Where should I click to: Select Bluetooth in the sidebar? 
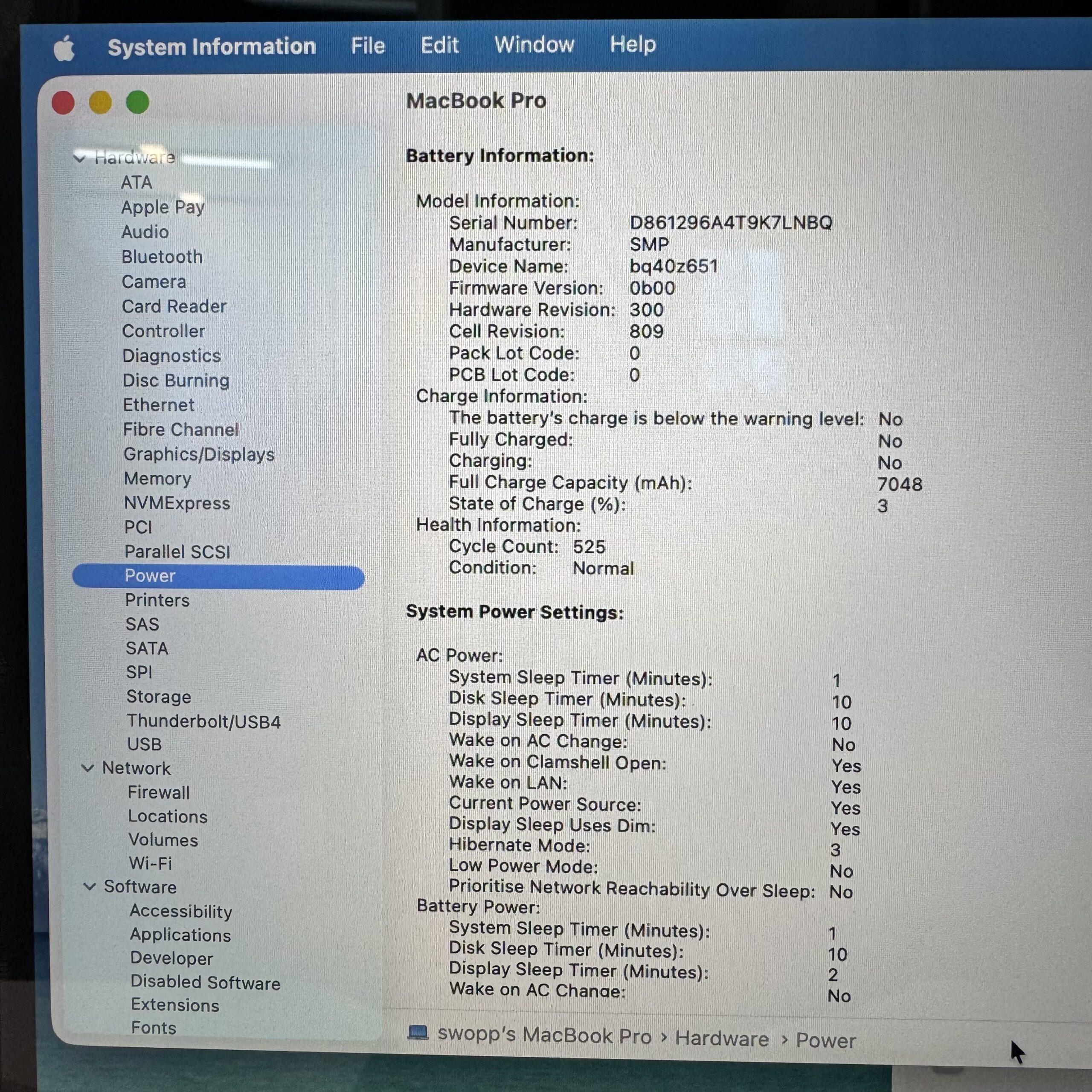point(162,257)
